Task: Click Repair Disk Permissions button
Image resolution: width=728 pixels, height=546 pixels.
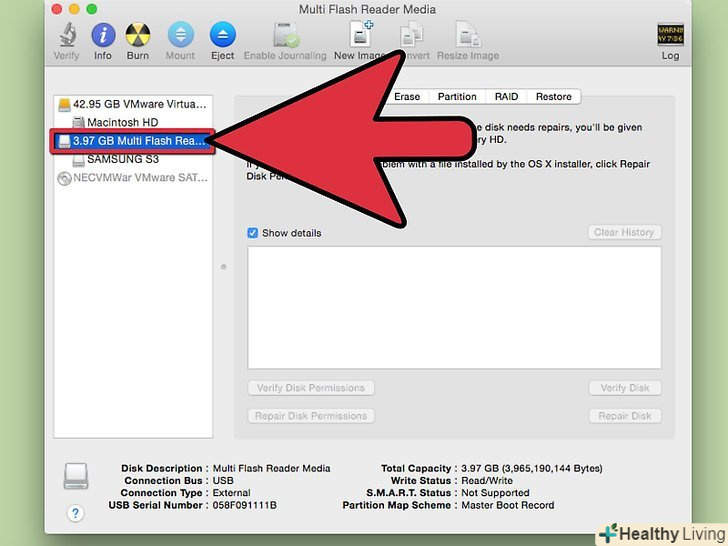Action: pos(311,416)
